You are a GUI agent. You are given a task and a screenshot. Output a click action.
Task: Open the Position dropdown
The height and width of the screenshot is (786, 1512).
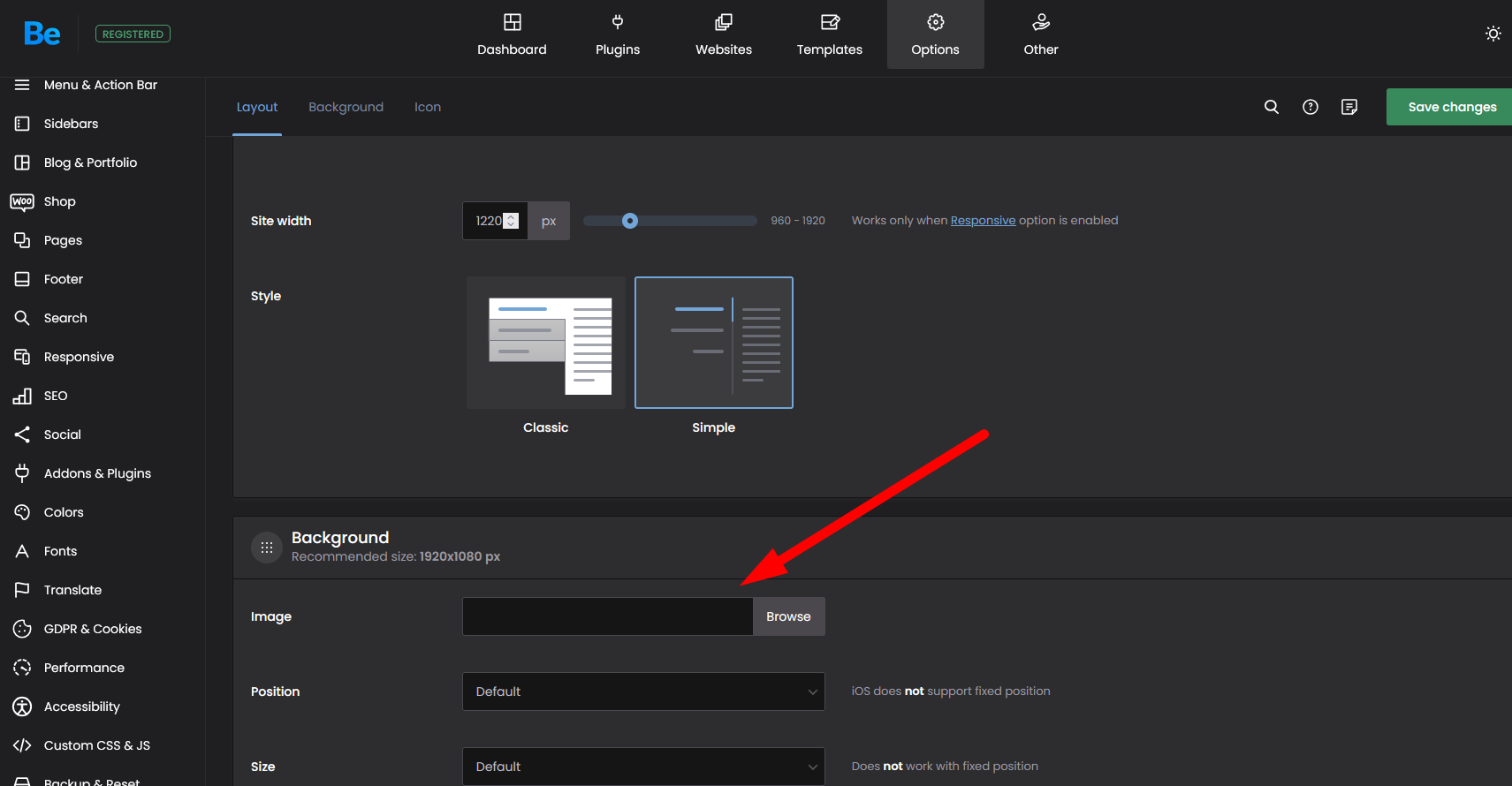(x=643, y=692)
